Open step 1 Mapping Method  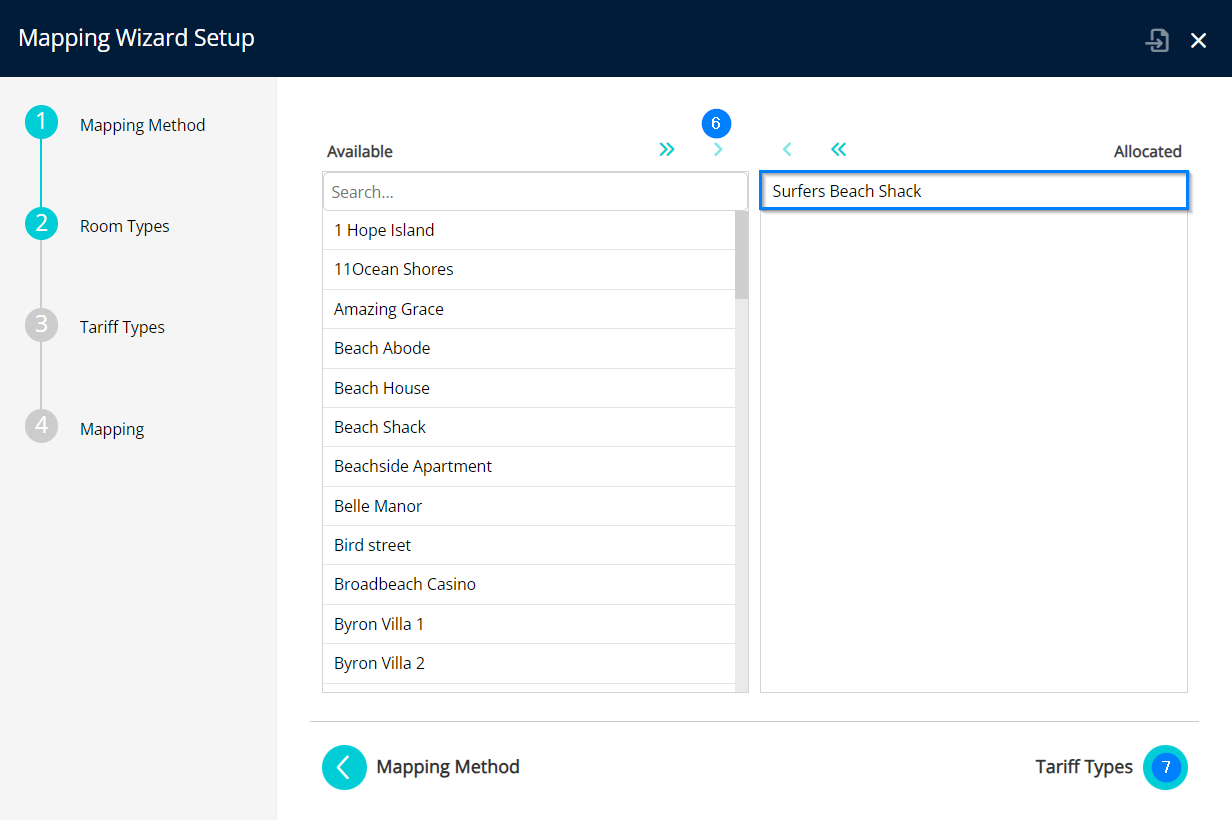pos(41,124)
